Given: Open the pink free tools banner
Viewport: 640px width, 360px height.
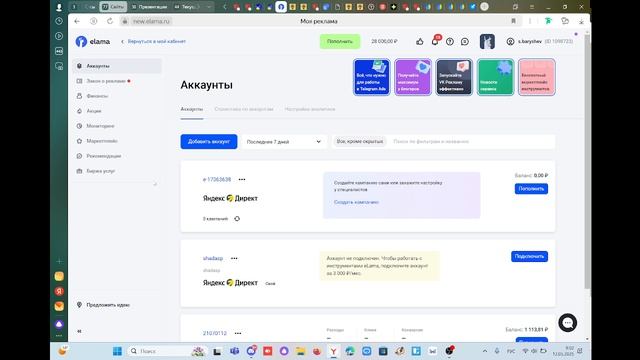Looking at the screenshot, I should tap(536, 77).
